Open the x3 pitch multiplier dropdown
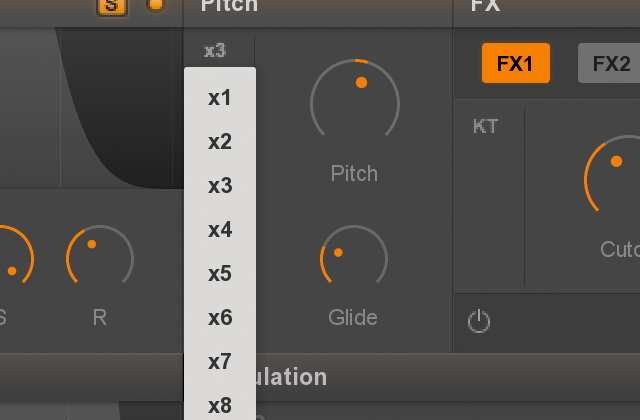This screenshot has width=640, height=420. click(215, 51)
